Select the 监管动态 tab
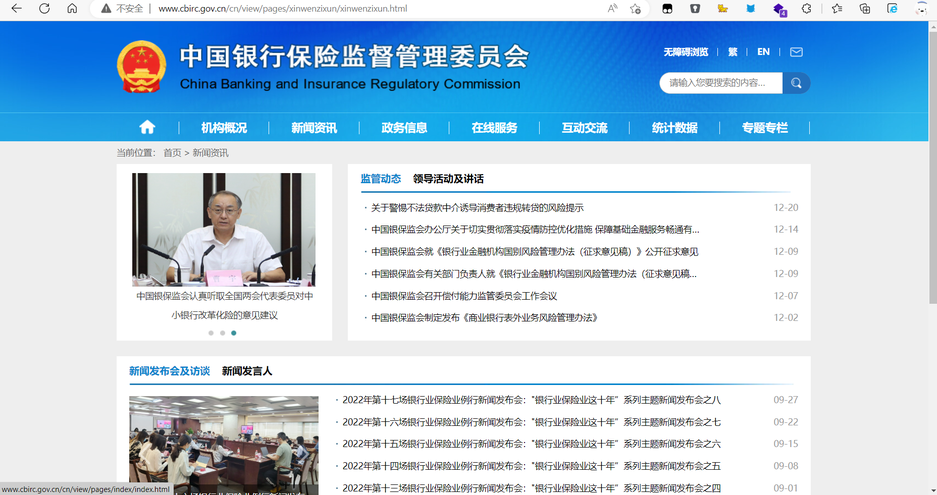Image resolution: width=937 pixels, height=495 pixels. pos(381,179)
